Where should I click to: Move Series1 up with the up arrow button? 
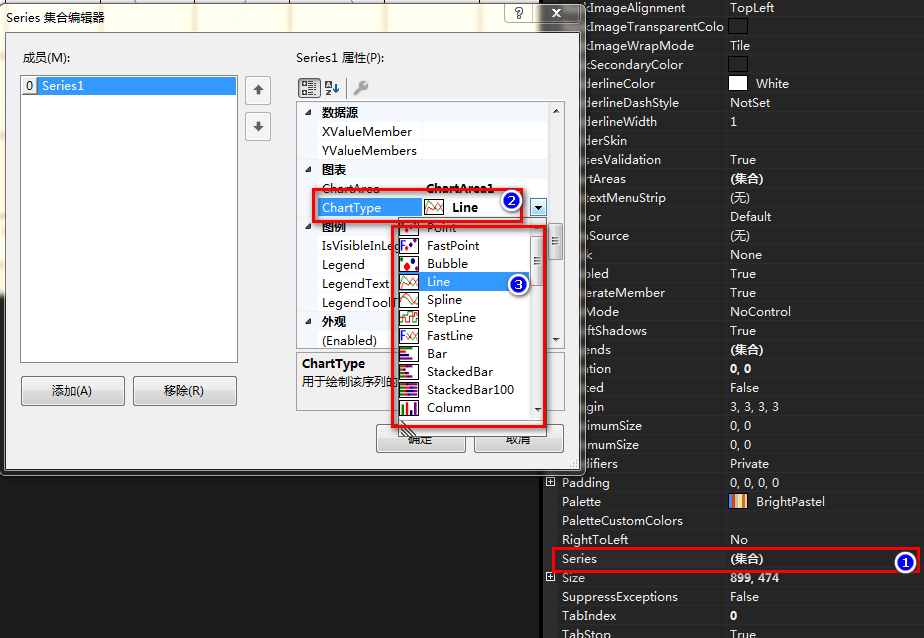click(x=258, y=90)
